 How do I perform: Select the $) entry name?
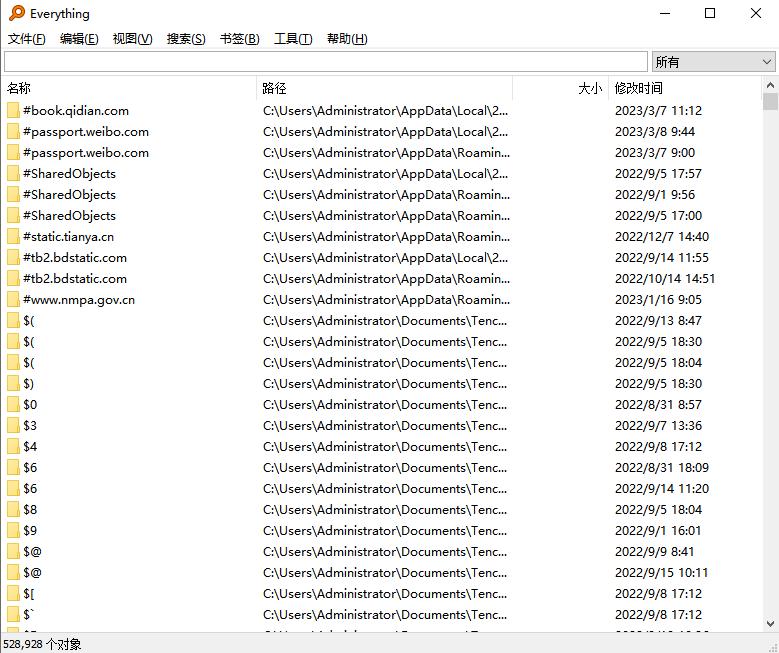(29, 384)
